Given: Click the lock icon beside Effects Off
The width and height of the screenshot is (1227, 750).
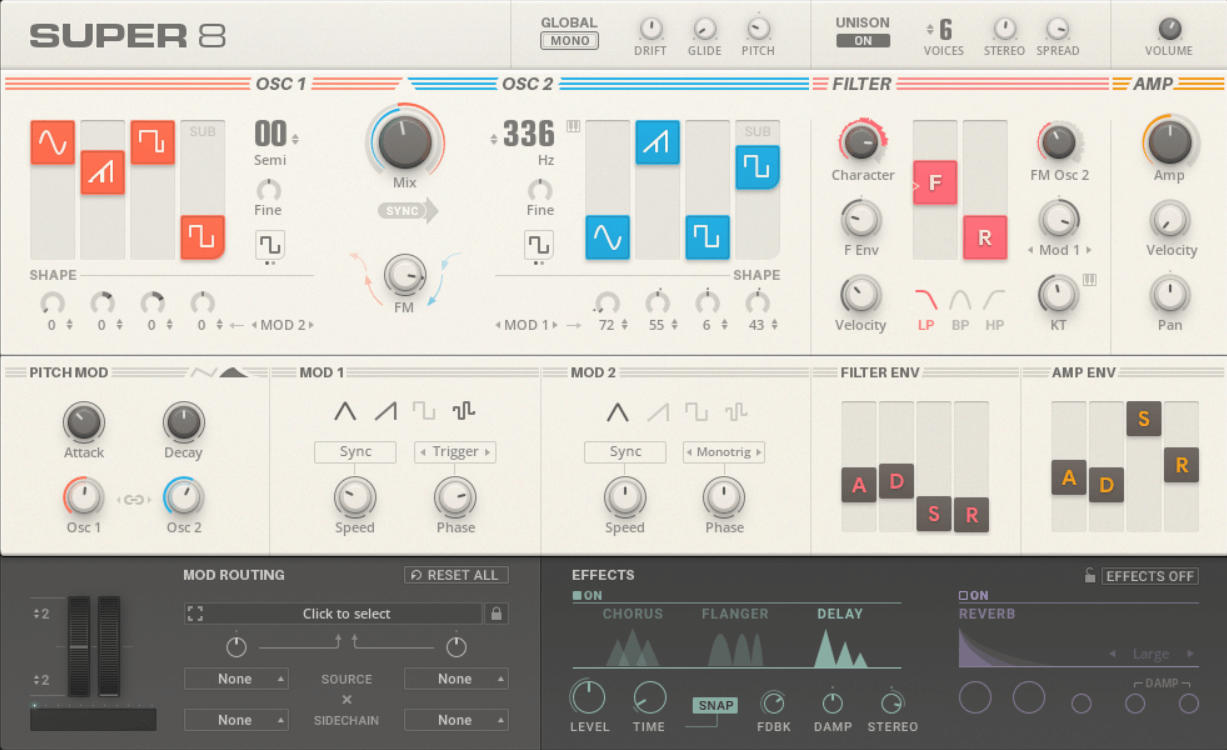Looking at the screenshot, I should tap(1090, 576).
